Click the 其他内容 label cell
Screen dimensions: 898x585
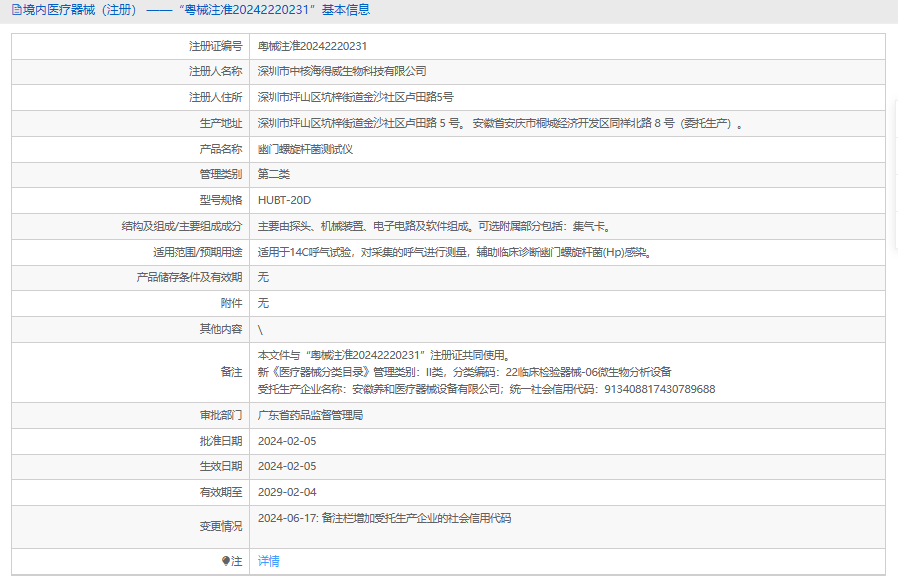131,329
